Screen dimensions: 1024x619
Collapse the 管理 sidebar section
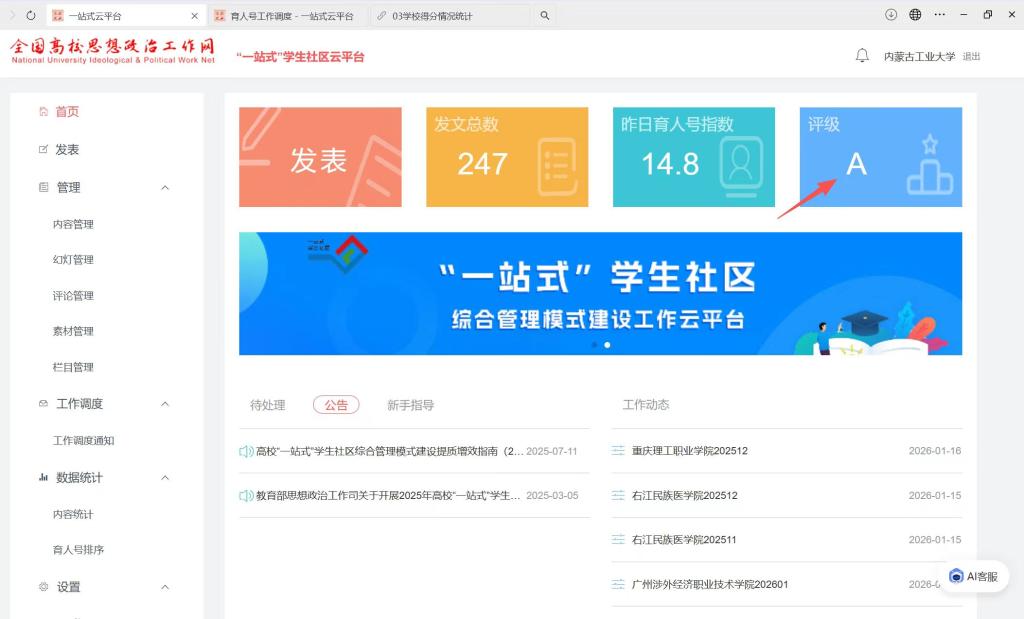pos(165,188)
